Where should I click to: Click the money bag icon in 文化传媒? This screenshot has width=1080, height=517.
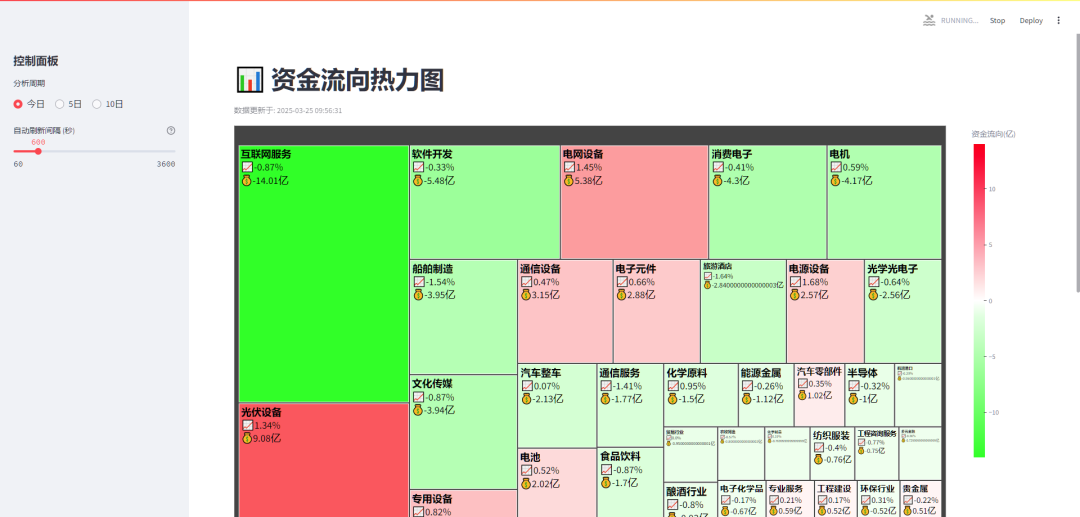[x=418, y=410]
